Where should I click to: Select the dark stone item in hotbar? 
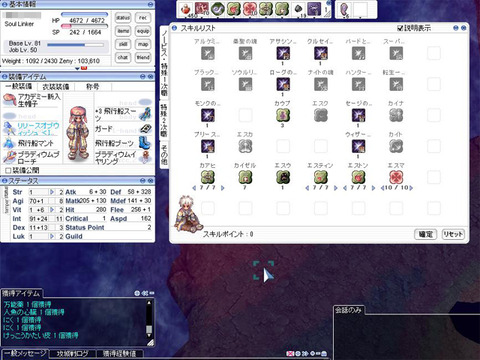pos(298,9)
